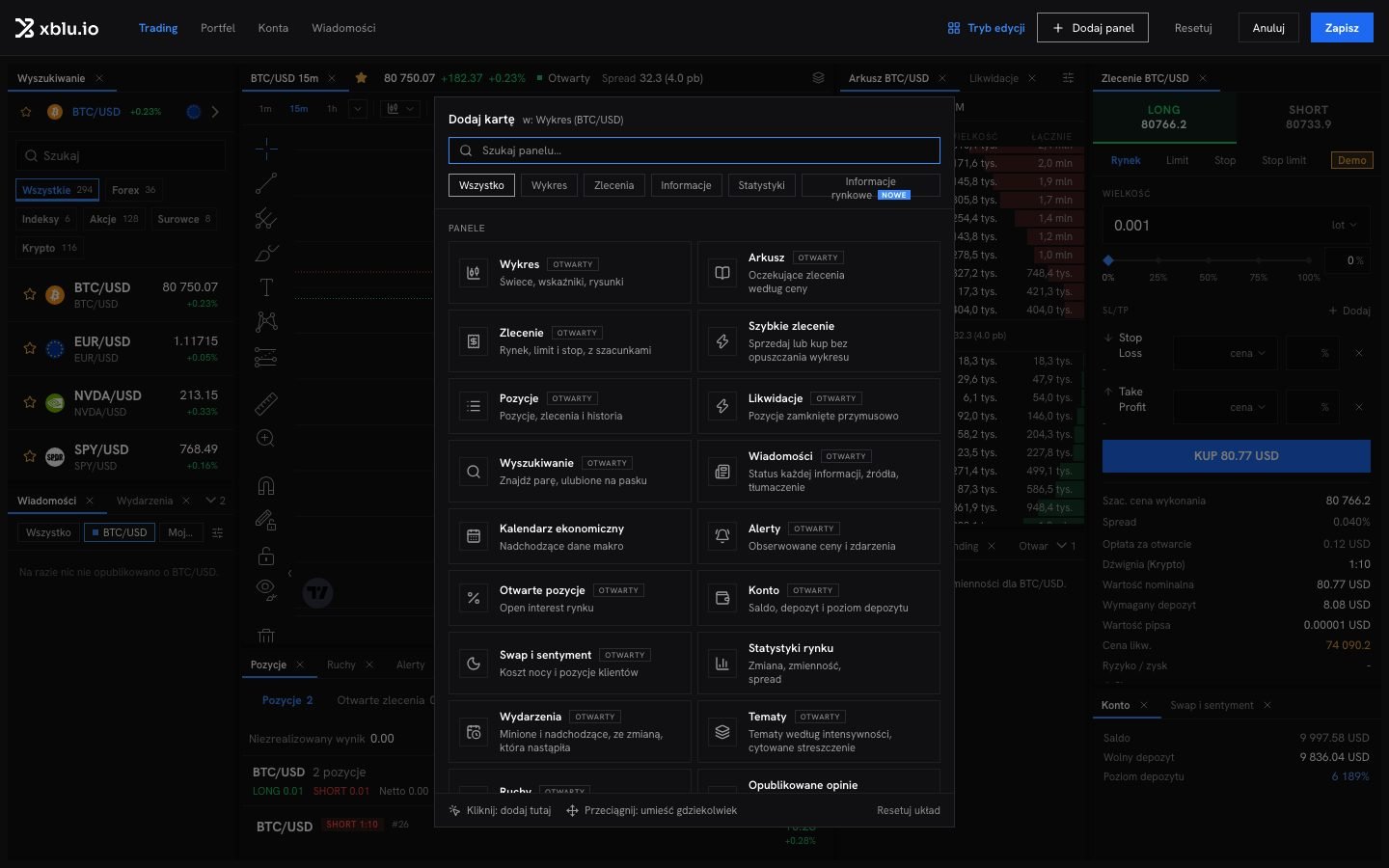Select SHORT 80733.9 order side

[x=1308, y=117]
